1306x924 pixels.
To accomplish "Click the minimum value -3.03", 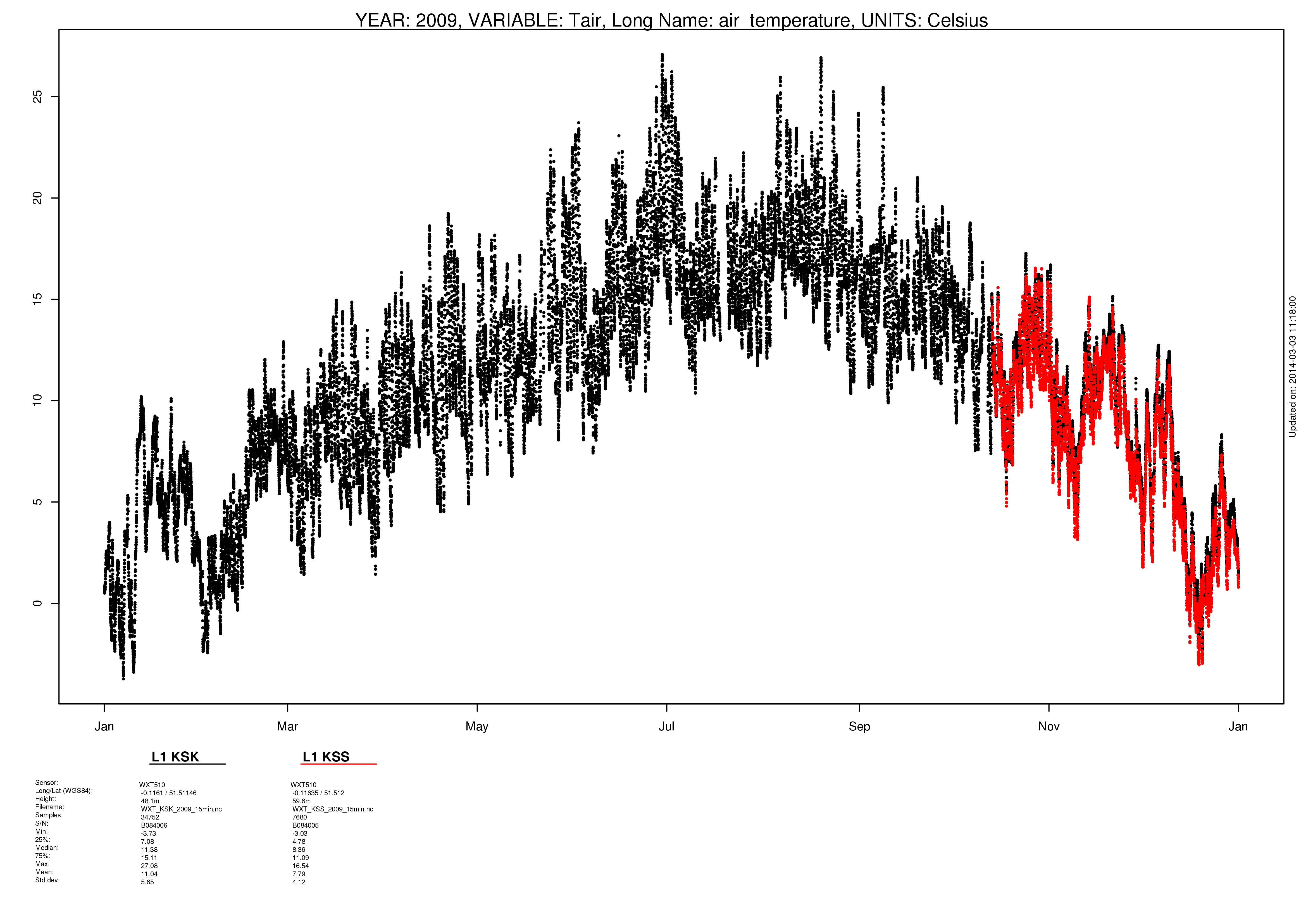I will (x=300, y=833).
